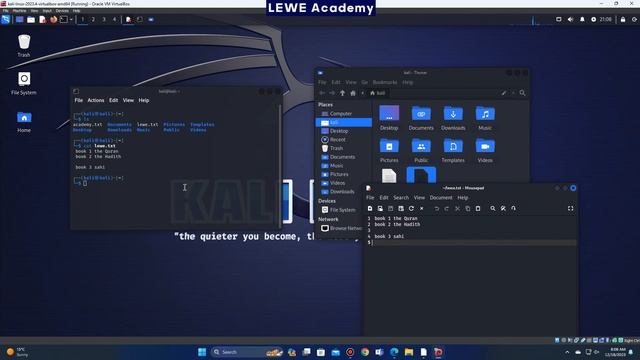Select the Pictures folder in Thunar file view
The width and height of the screenshot is (640, 360).
click(389, 150)
